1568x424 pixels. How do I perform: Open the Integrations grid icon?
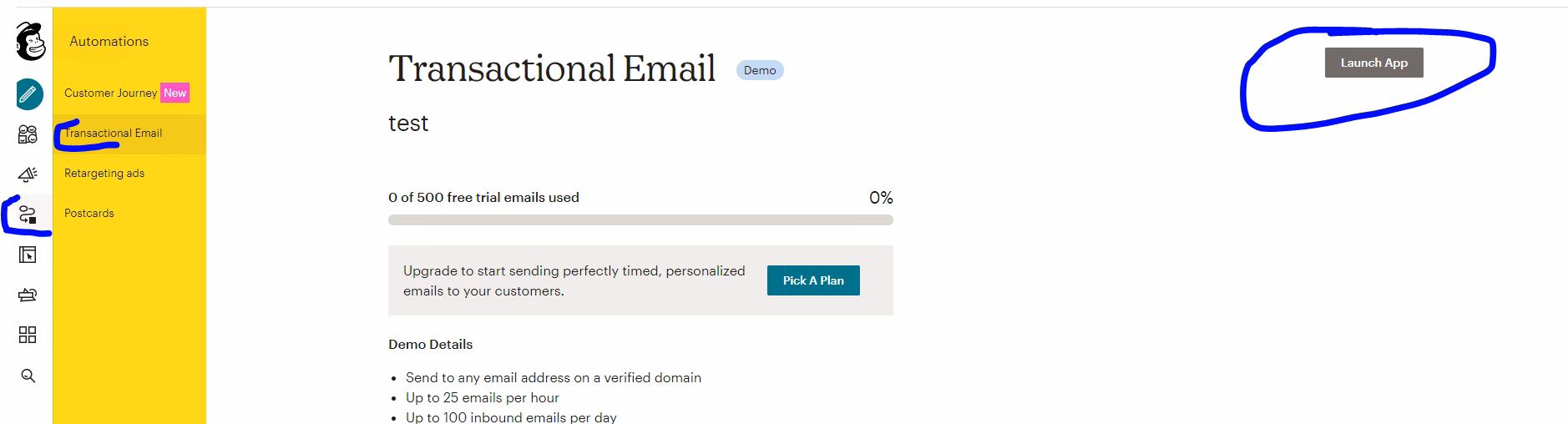tap(28, 335)
